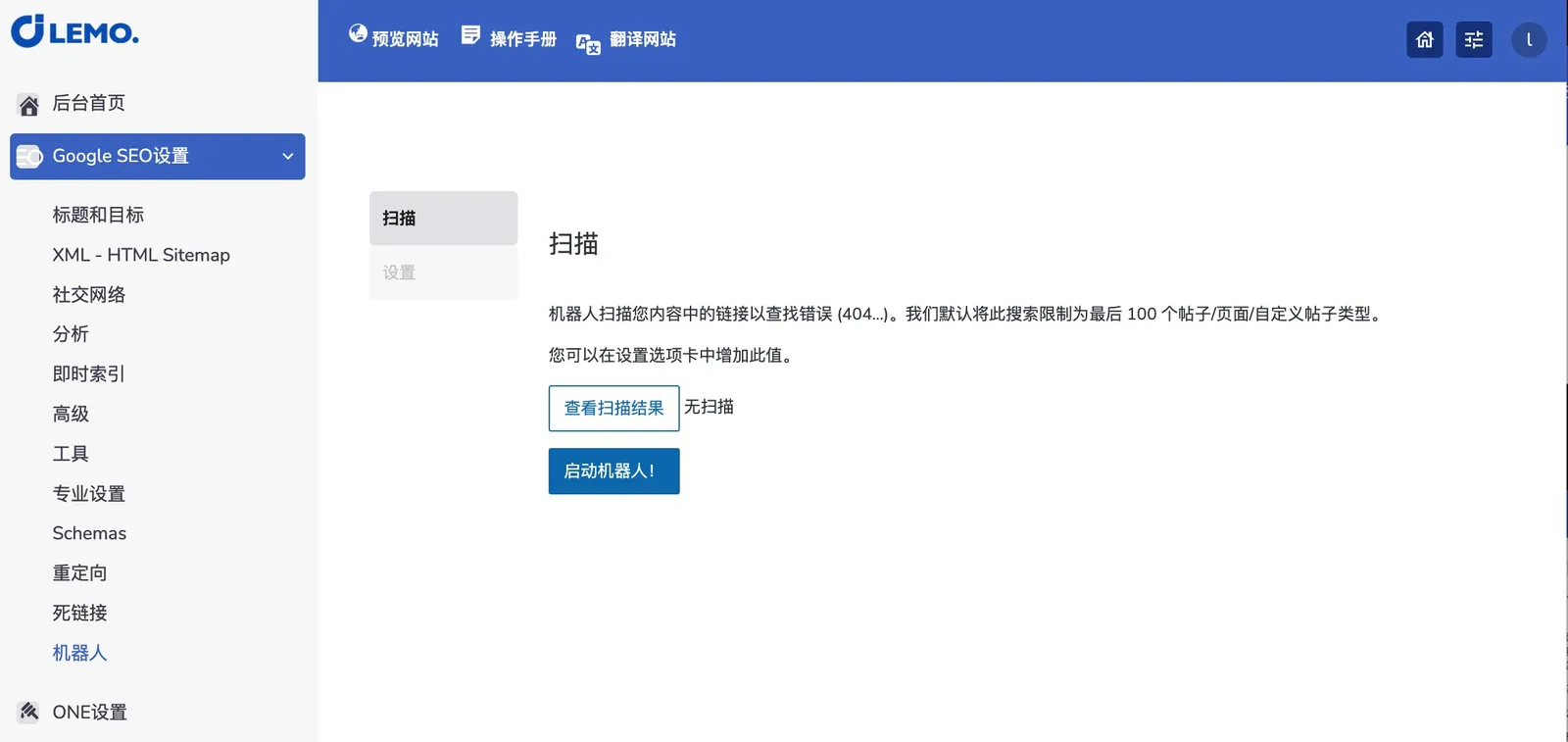Screen dimensions: 1568x742
Task: Open 标题和目标 in the sidebar
Action: [98, 215]
